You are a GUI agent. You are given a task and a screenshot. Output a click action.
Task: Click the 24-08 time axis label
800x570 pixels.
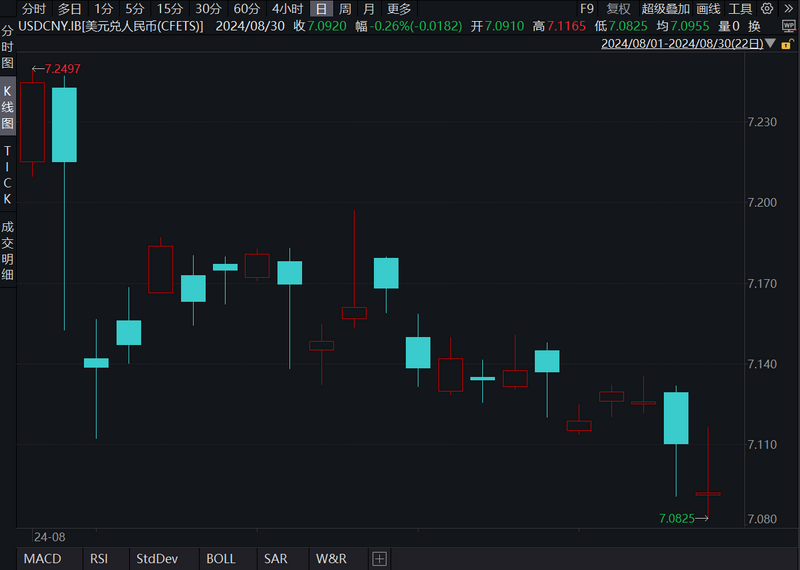49,537
